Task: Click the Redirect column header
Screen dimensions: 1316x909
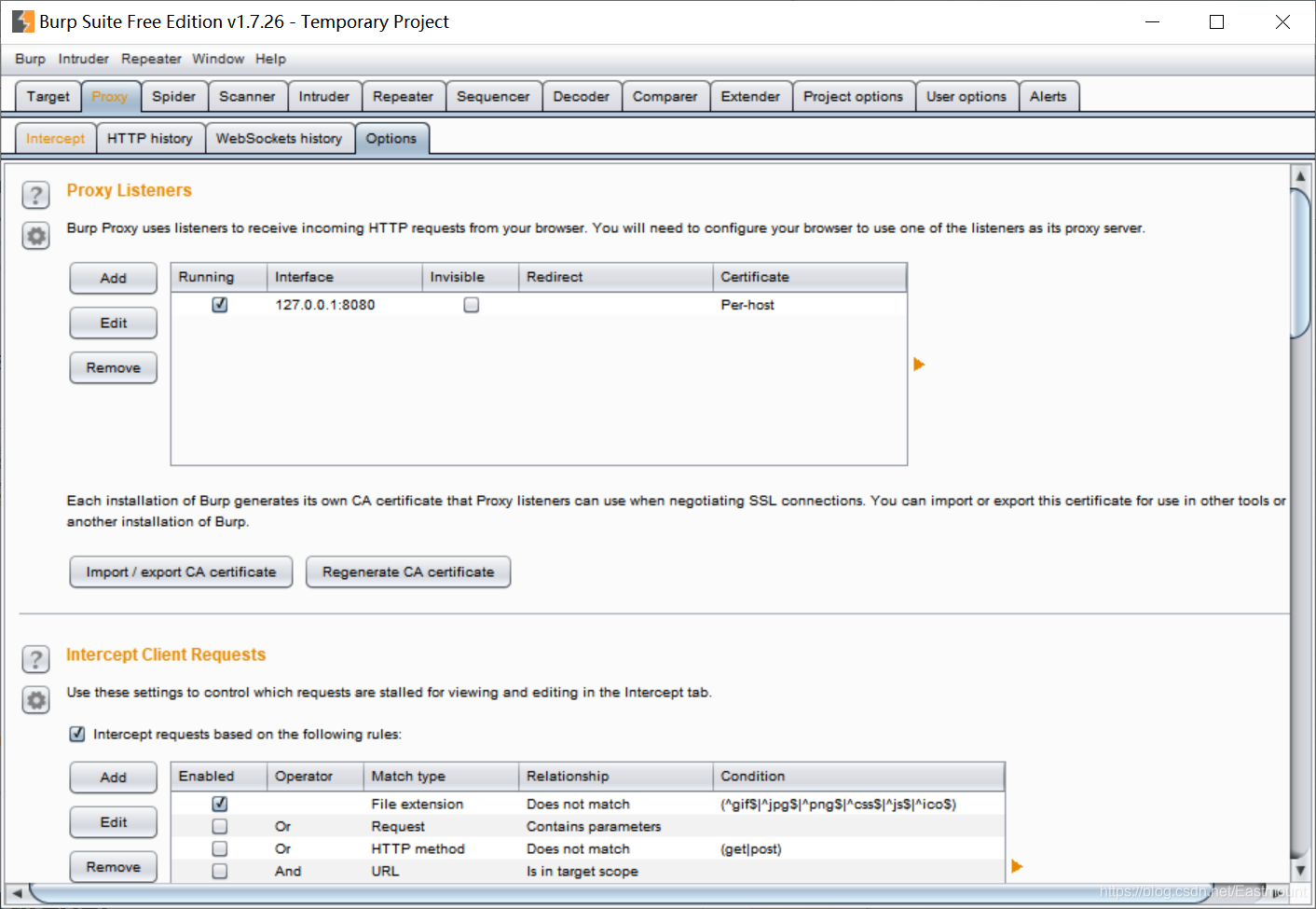Action: click(x=616, y=277)
